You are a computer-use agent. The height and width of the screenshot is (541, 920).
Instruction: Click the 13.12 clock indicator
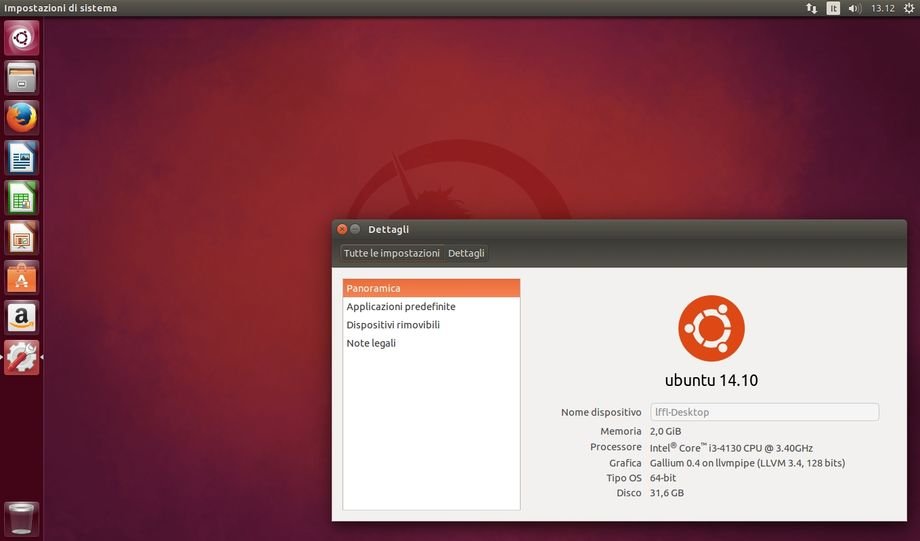tap(882, 8)
